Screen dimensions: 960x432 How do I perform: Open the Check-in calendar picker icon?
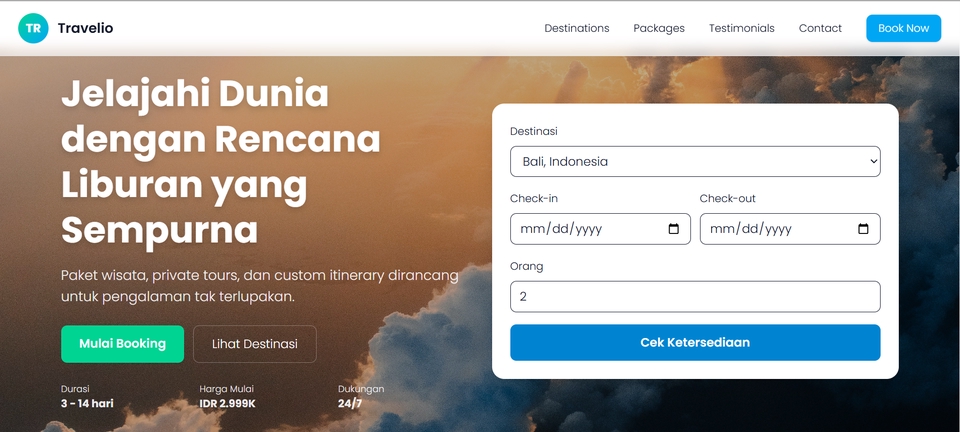(673, 229)
